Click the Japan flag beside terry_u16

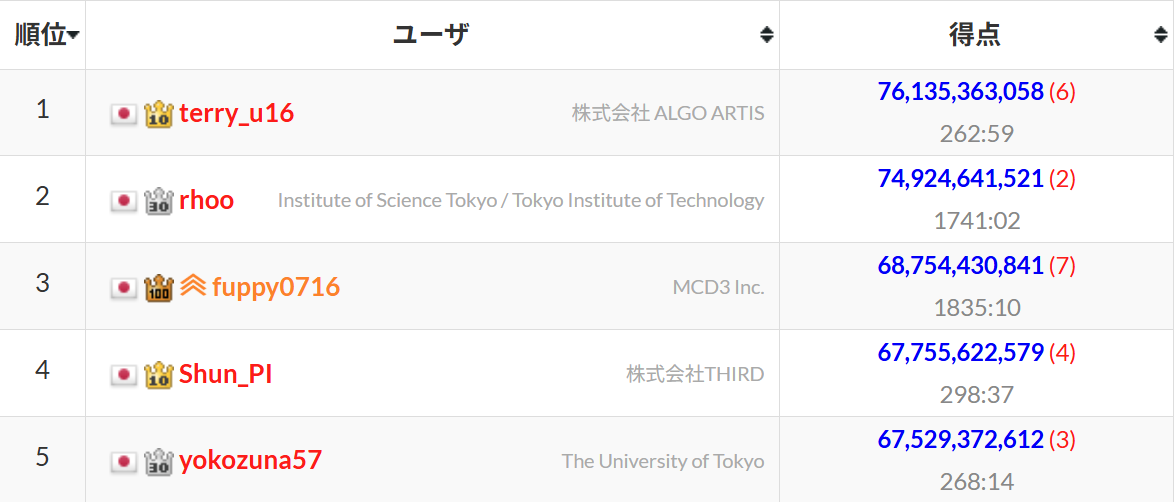point(124,114)
